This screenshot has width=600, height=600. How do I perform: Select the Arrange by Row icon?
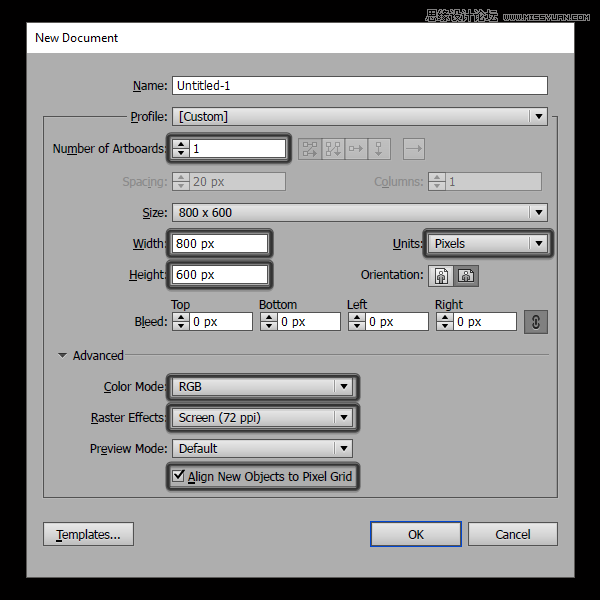[x=356, y=149]
